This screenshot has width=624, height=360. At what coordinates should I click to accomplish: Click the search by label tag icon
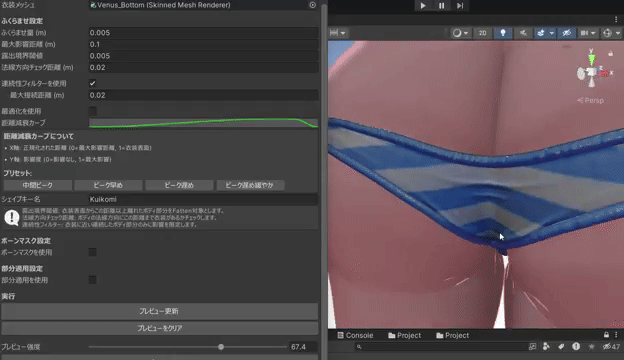561,347
